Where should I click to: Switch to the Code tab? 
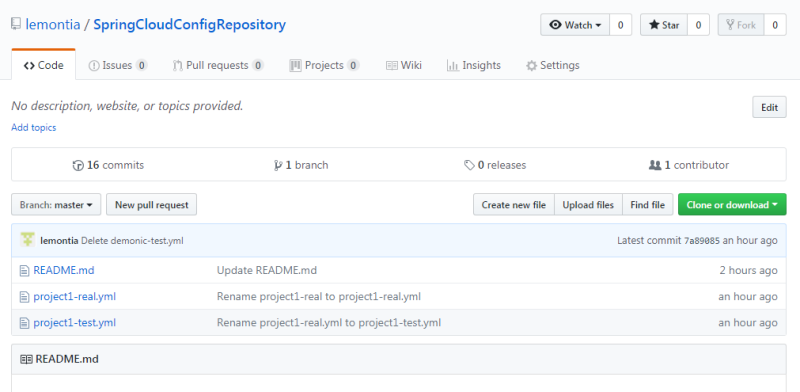(x=44, y=65)
